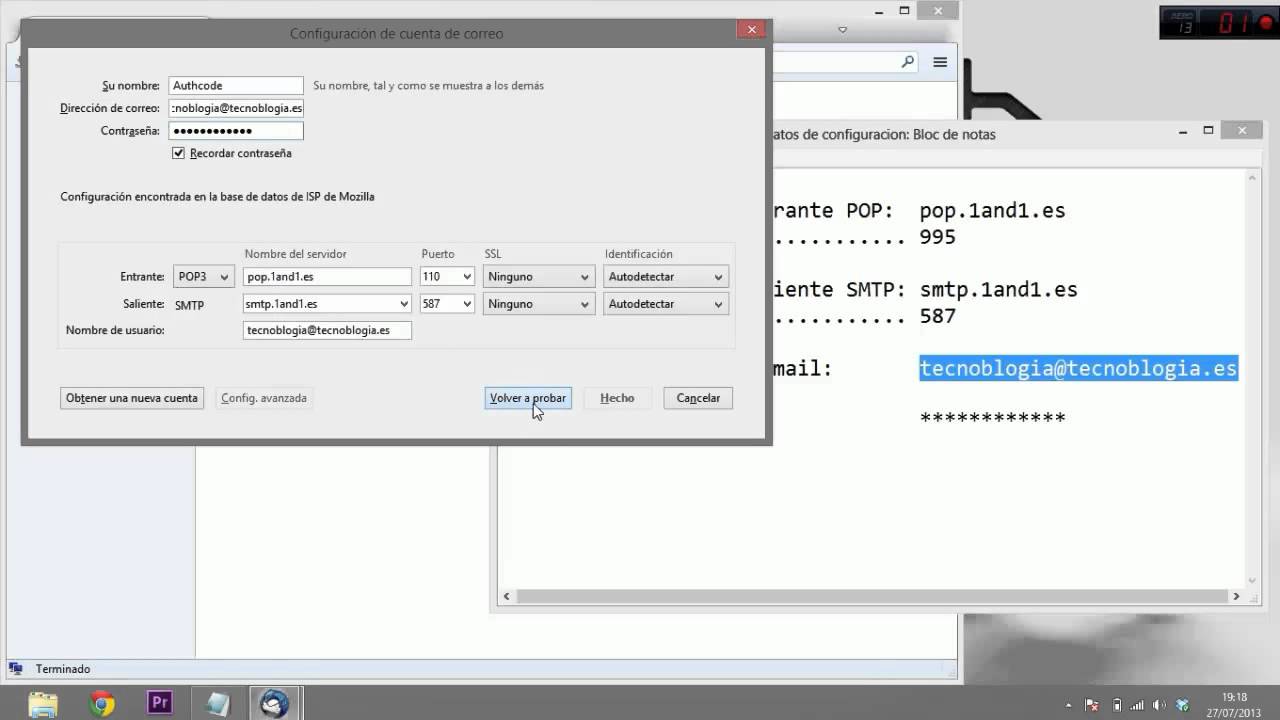
Task: Open the volume control in the system tray
Action: click(x=1158, y=705)
